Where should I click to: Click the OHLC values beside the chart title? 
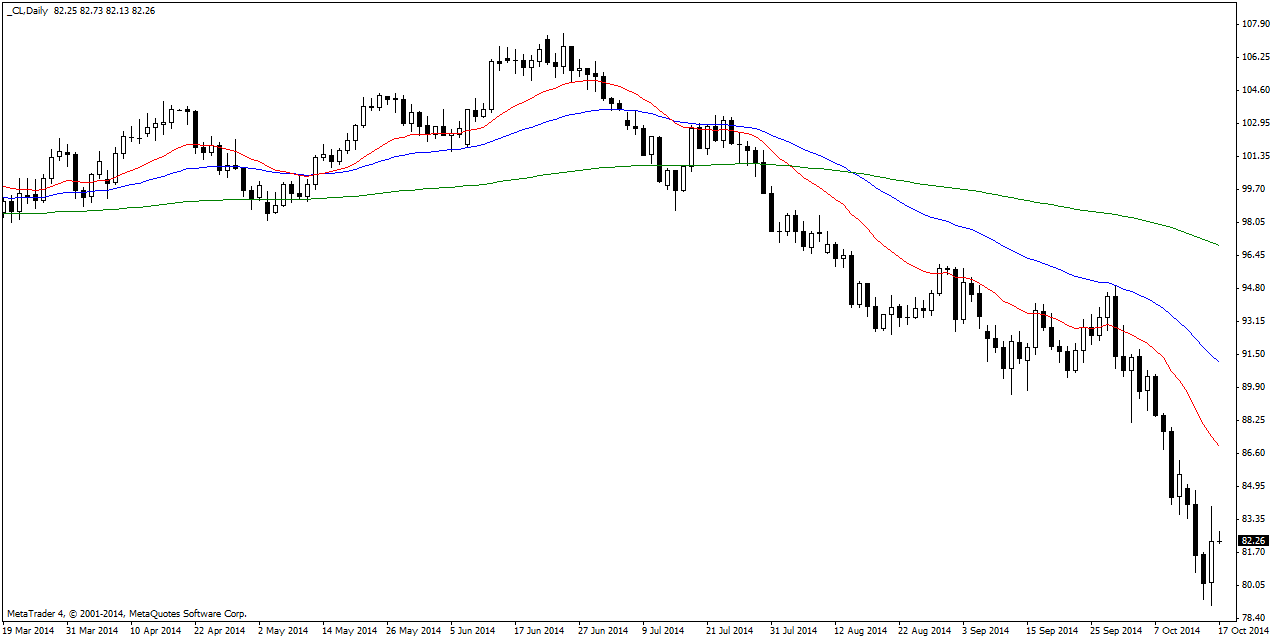pyautogui.click(x=103, y=10)
